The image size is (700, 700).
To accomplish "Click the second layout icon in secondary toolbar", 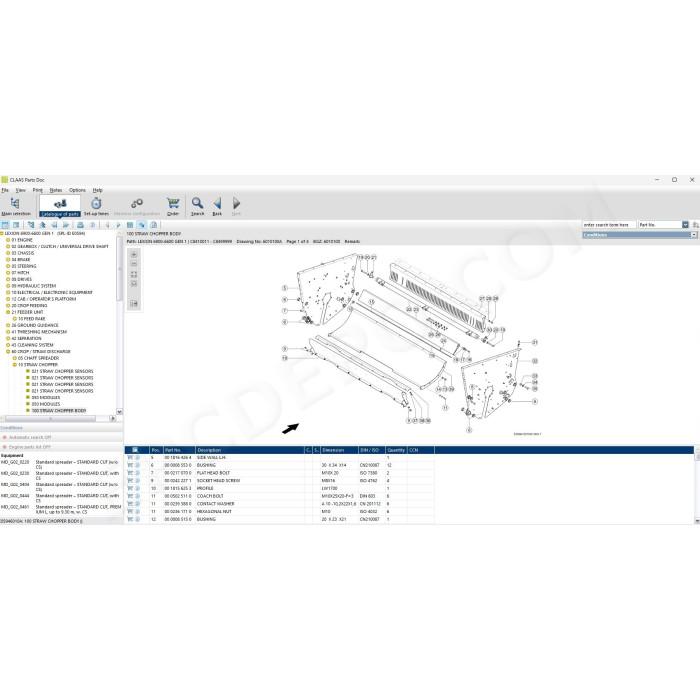I will pos(16,225).
